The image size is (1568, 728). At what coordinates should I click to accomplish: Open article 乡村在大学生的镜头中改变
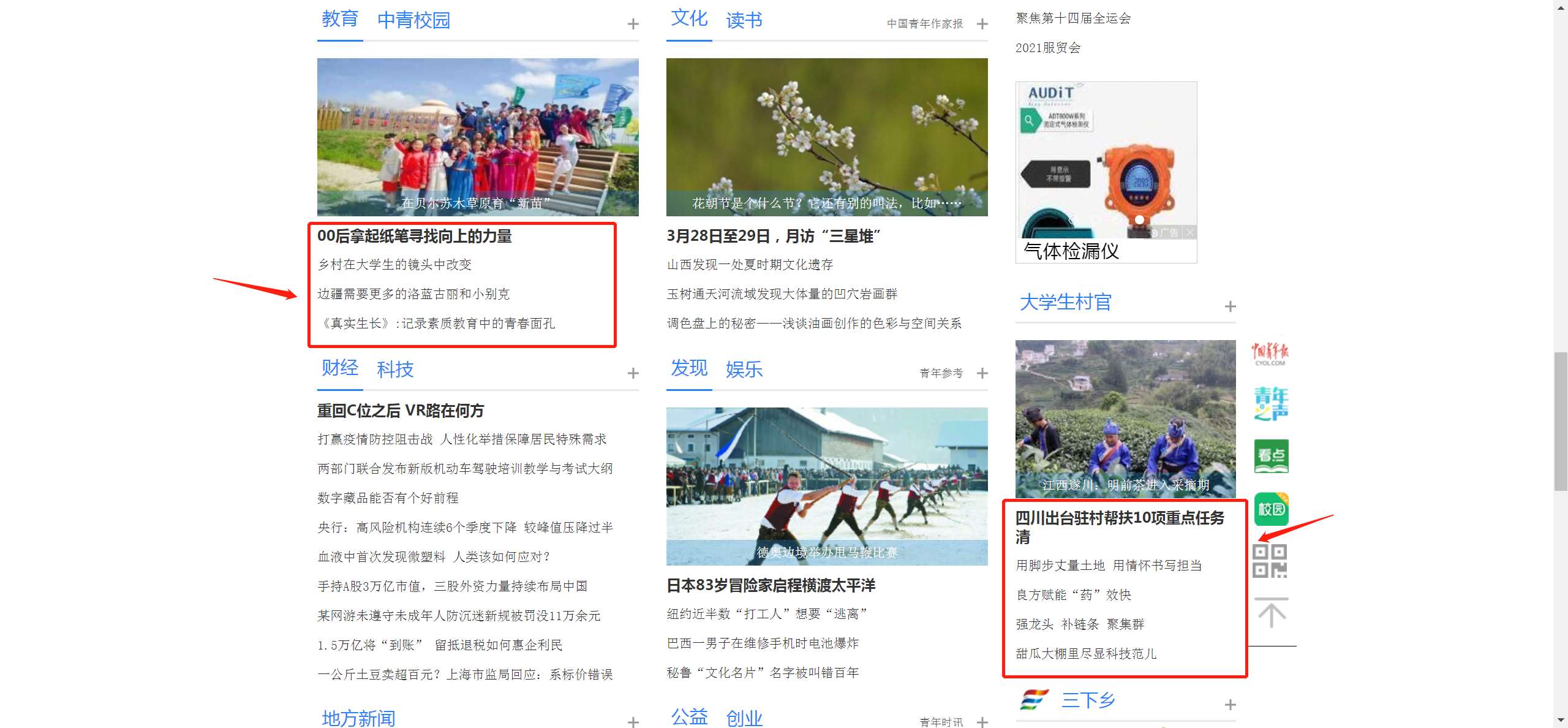(394, 265)
